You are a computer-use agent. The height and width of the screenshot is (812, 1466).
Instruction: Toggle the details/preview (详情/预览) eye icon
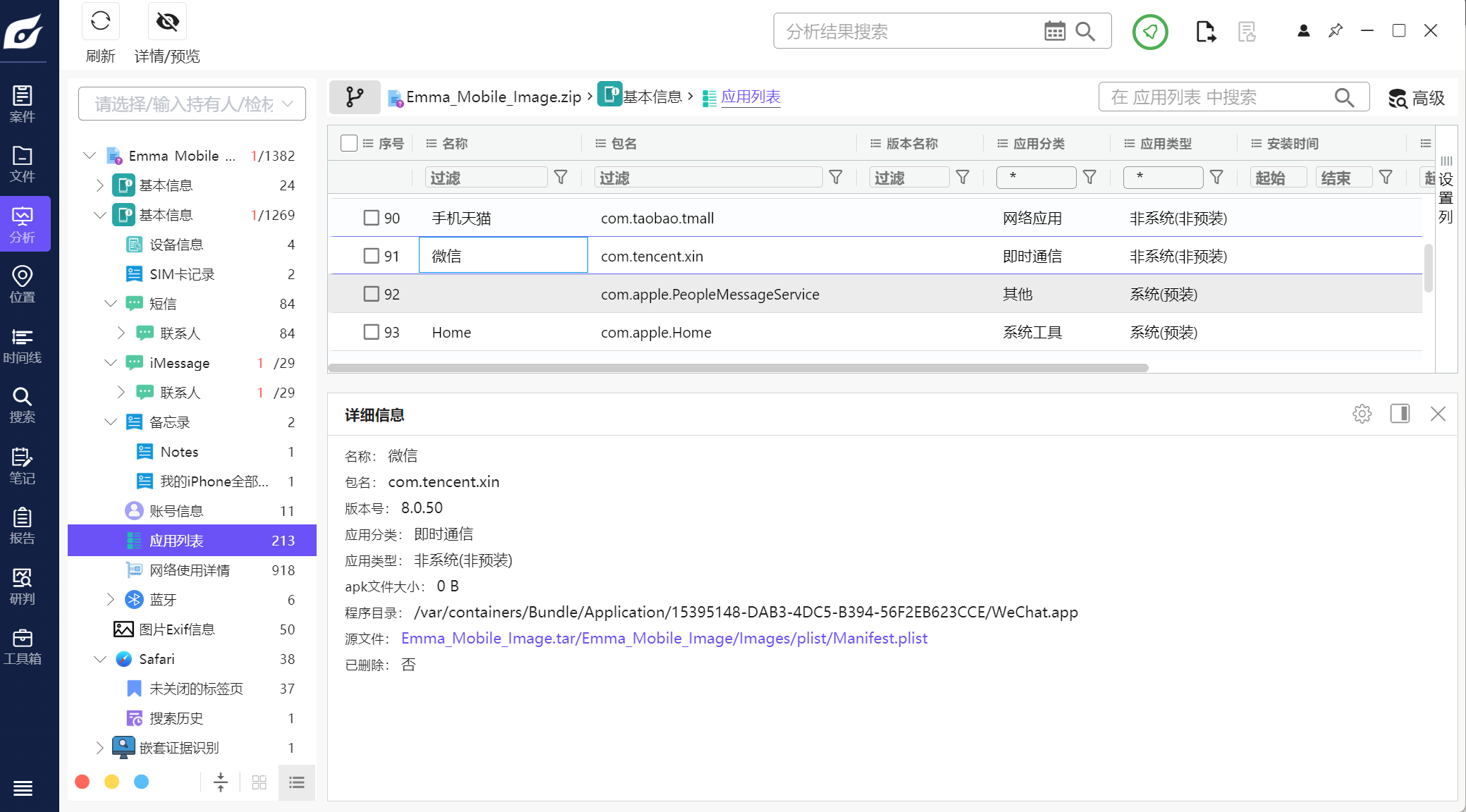click(x=167, y=22)
